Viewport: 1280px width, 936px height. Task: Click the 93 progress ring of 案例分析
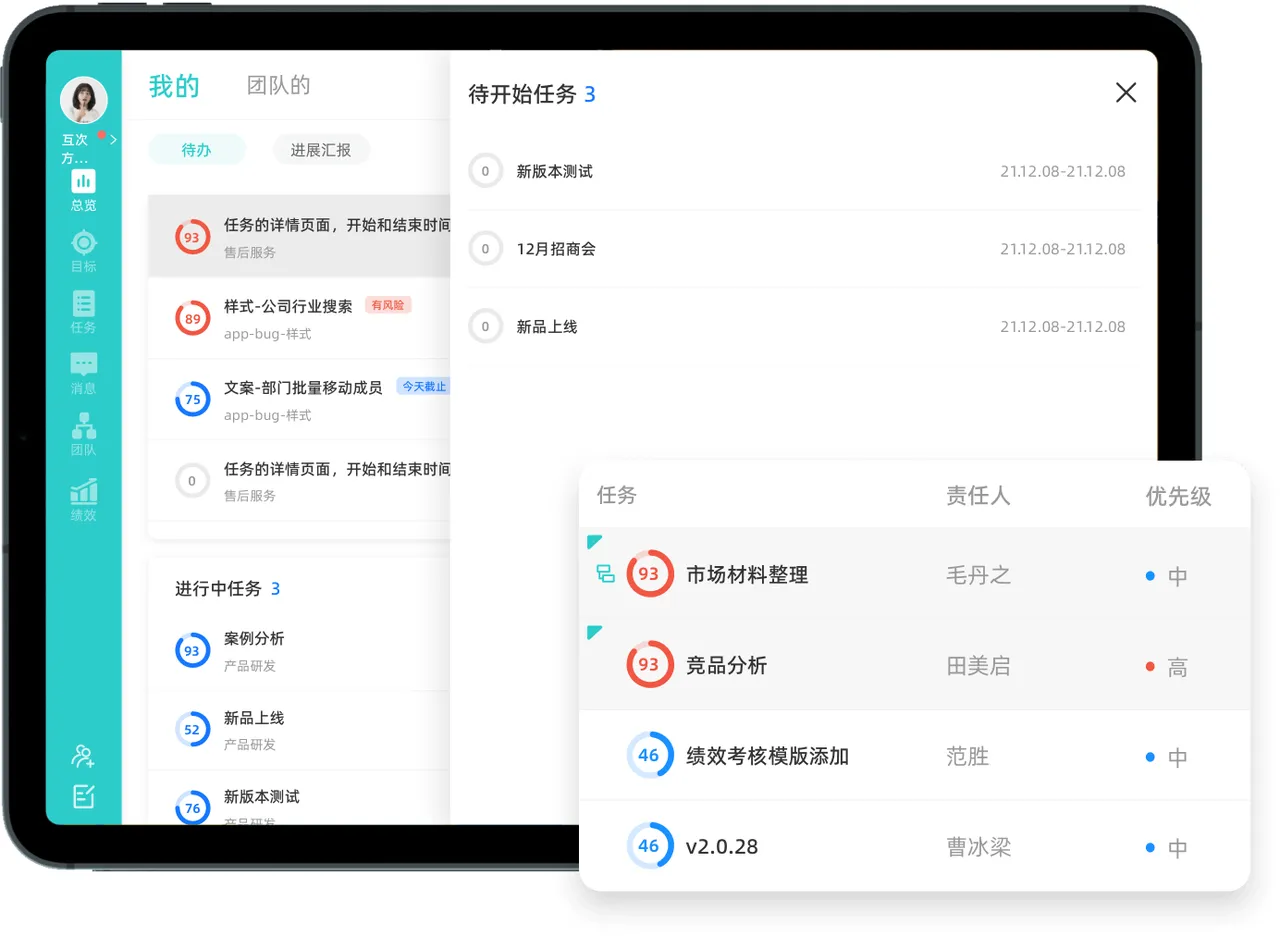[192, 650]
